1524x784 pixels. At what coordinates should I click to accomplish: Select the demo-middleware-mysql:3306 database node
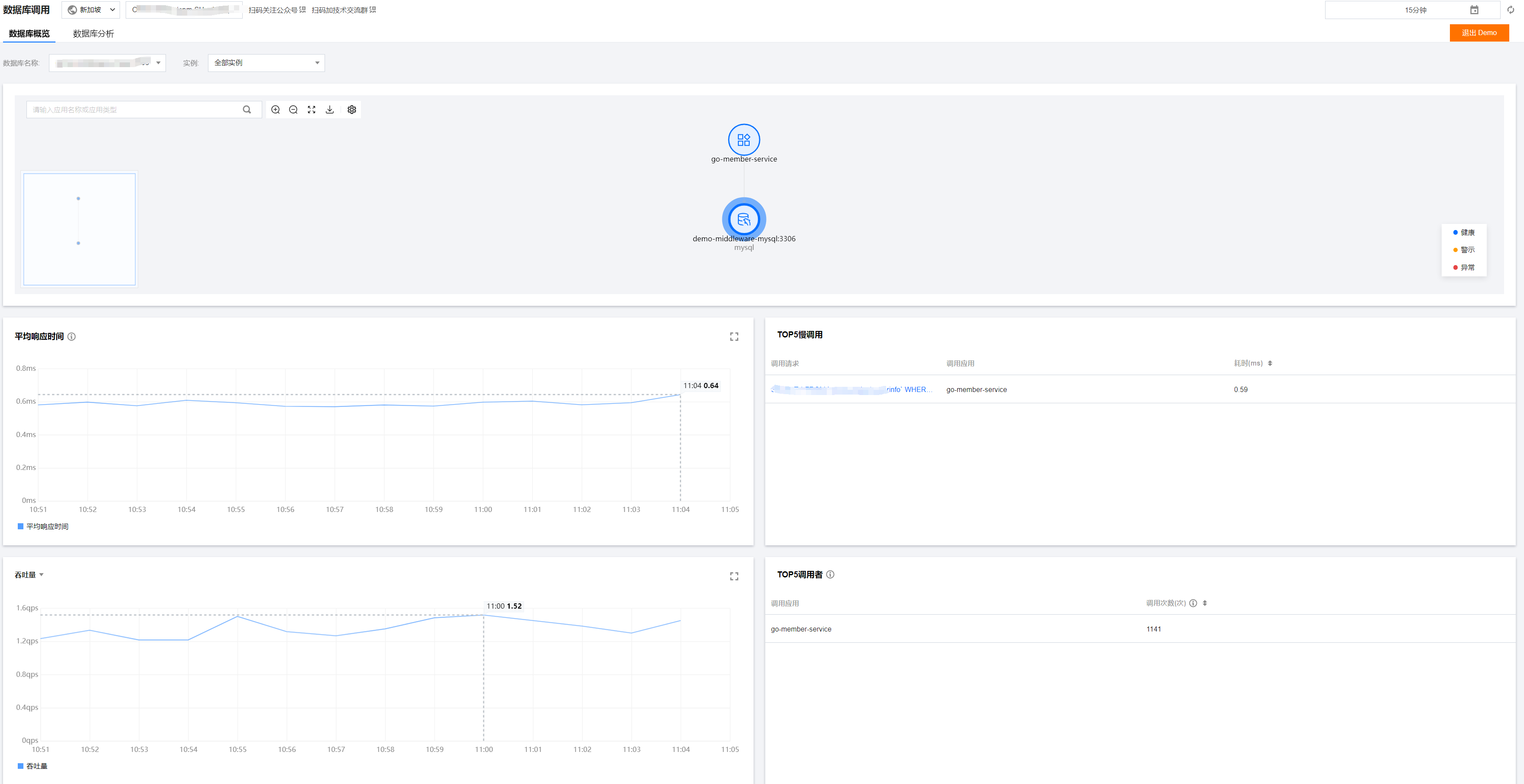744,219
